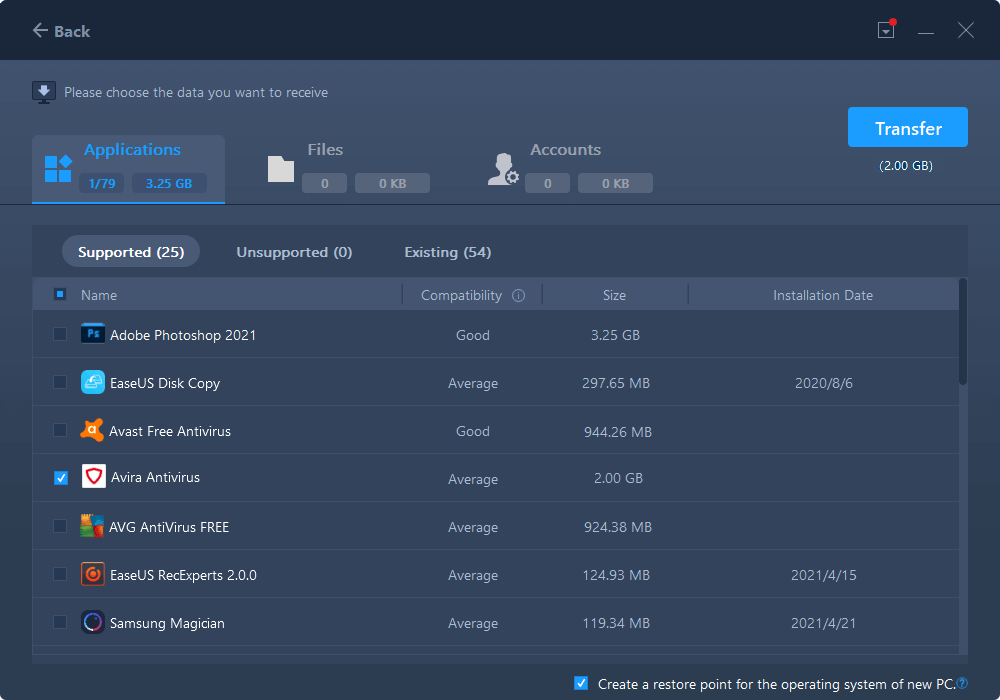Image resolution: width=1000 pixels, height=700 pixels.
Task: Minimize the window
Action: 926,31
